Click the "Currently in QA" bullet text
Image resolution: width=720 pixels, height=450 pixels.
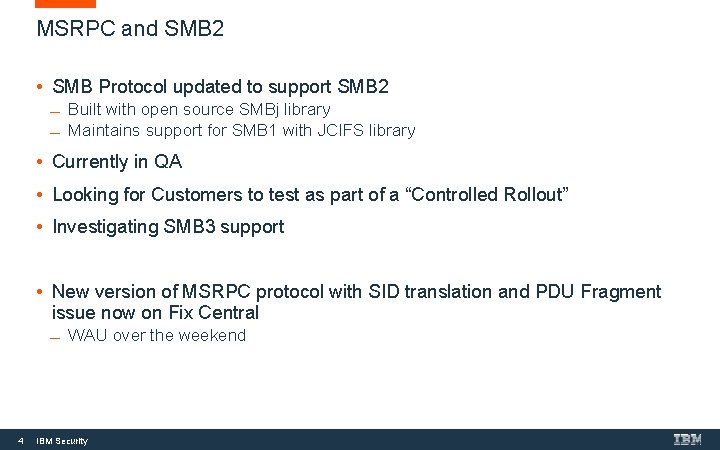(117, 162)
